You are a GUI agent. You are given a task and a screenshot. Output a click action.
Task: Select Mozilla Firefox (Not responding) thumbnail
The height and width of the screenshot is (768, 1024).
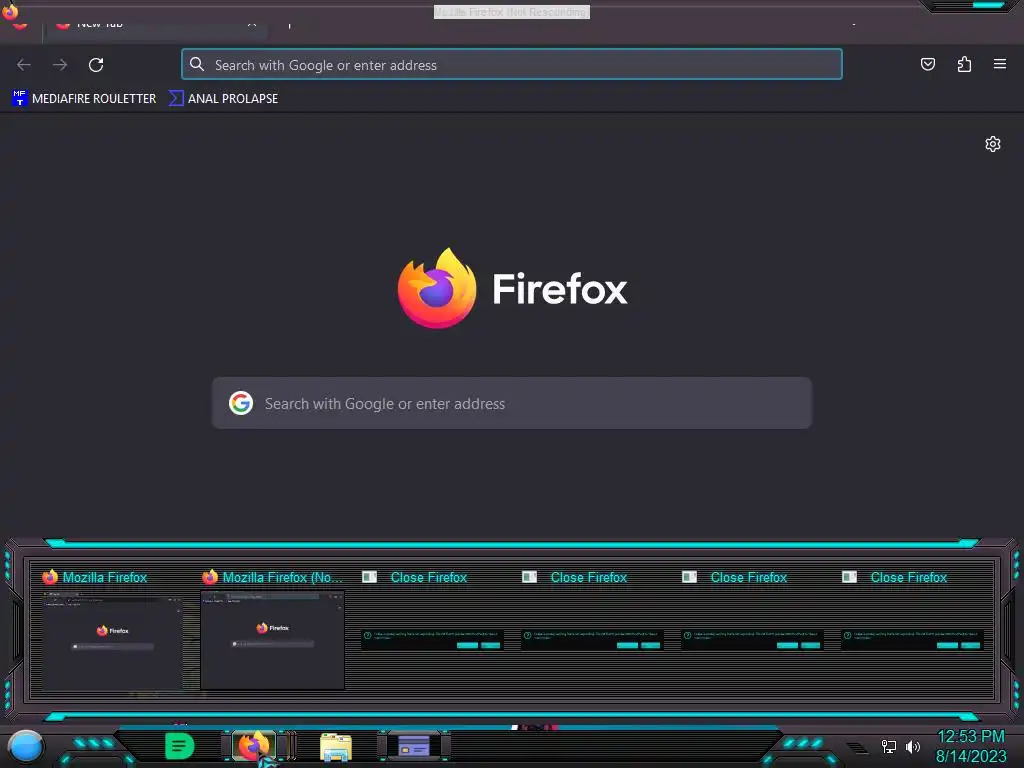pyautogui.click(x=272, y=630)
